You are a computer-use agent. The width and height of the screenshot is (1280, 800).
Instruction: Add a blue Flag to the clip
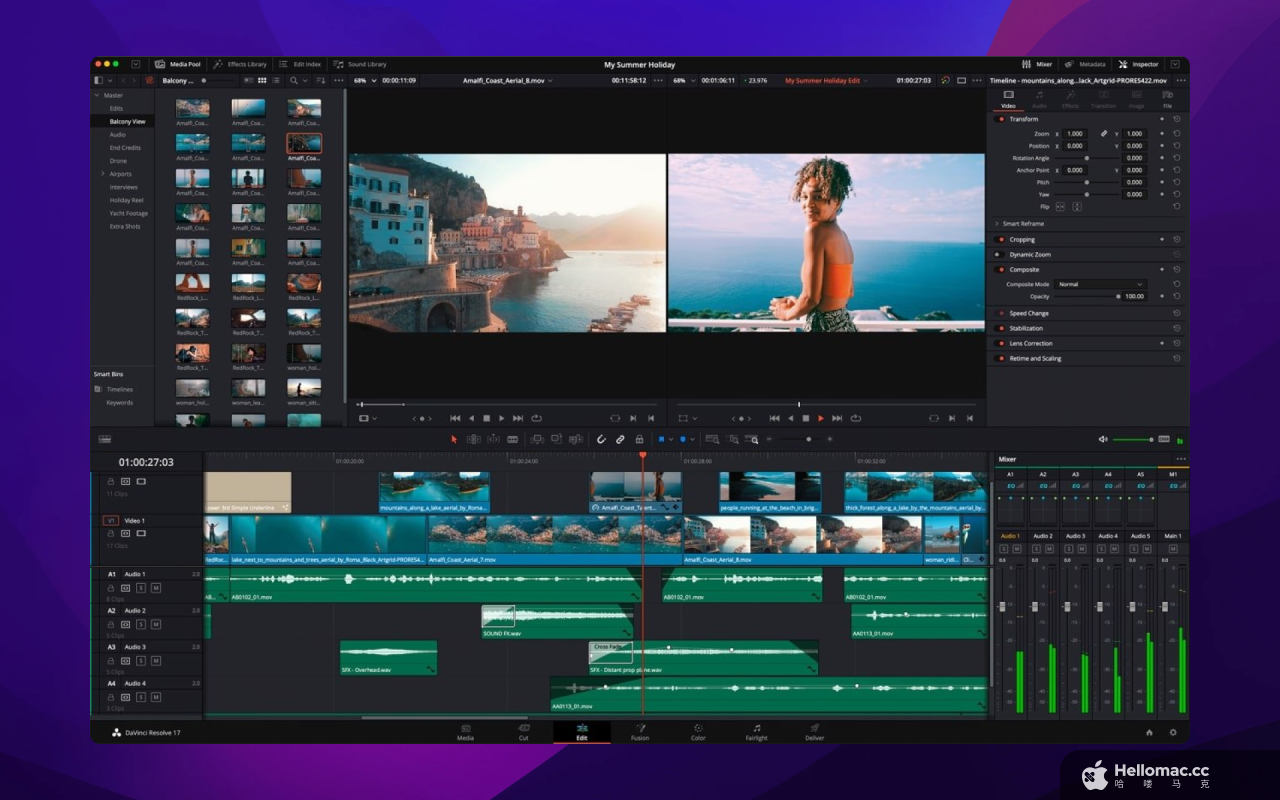pyautogui.click(x=661, y=439)
